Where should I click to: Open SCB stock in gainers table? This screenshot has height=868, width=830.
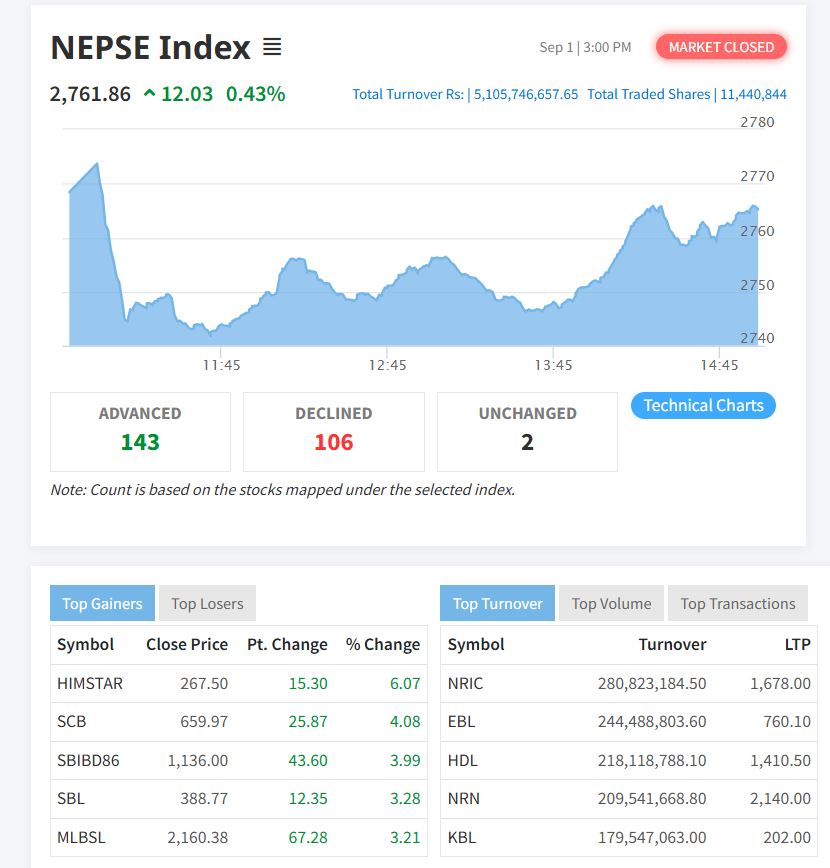pos(73,721)
